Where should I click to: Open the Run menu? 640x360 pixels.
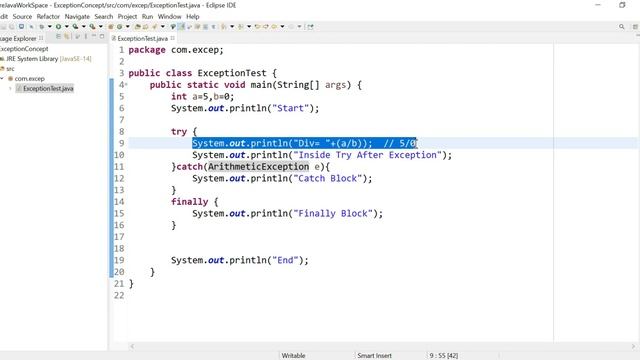pyautogui.click(x=147, y=16)
